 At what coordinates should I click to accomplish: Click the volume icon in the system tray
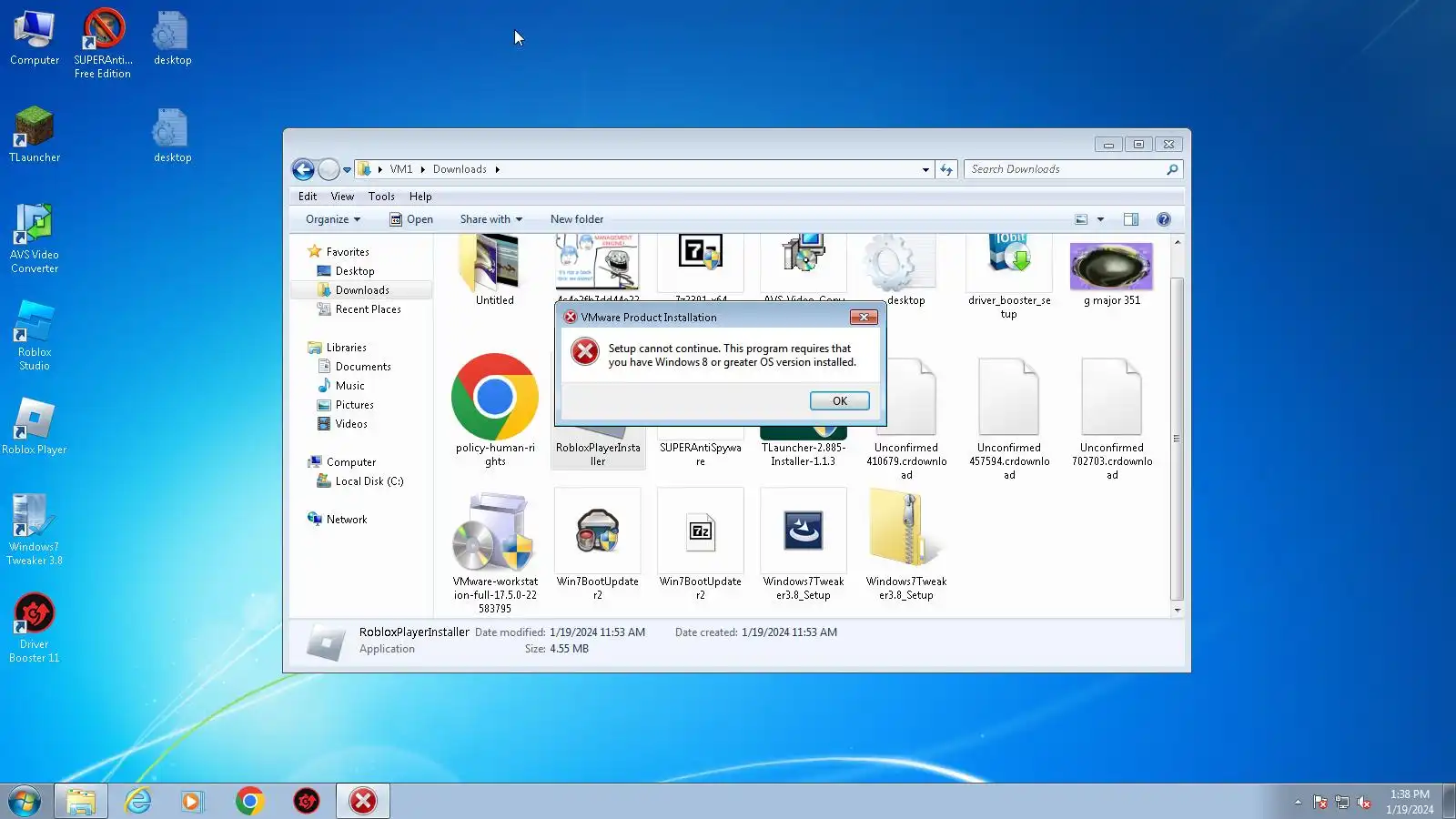(x=1363, y=802)
